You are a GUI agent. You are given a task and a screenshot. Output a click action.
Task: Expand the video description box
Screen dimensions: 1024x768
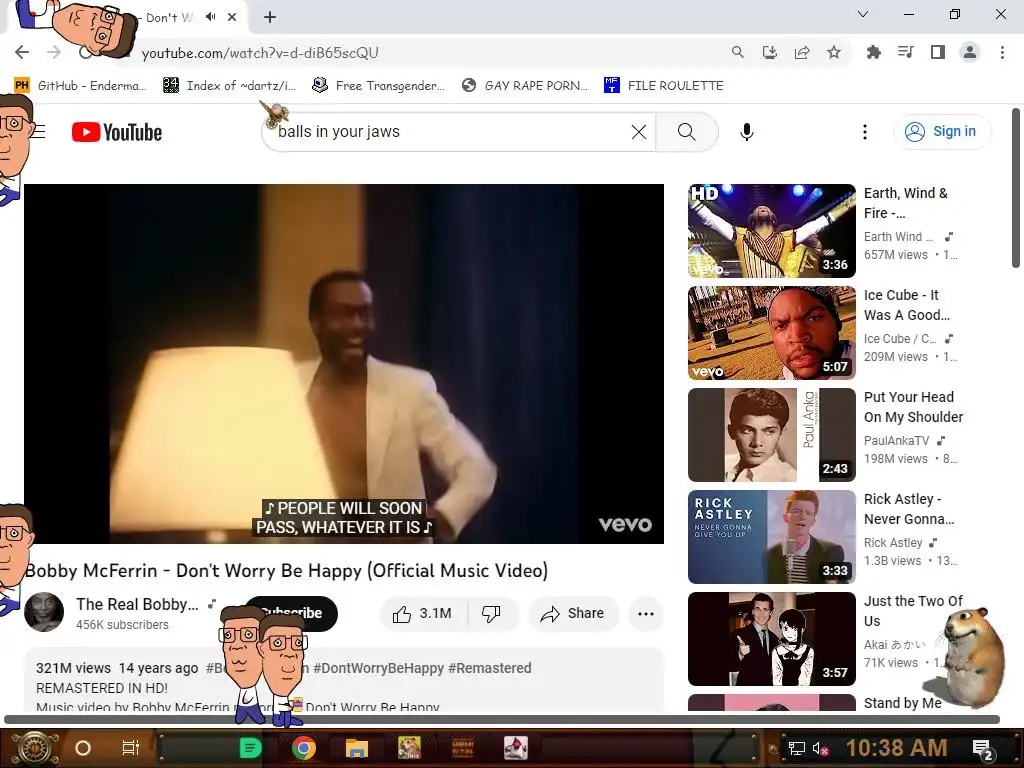[x=344, y=679]
